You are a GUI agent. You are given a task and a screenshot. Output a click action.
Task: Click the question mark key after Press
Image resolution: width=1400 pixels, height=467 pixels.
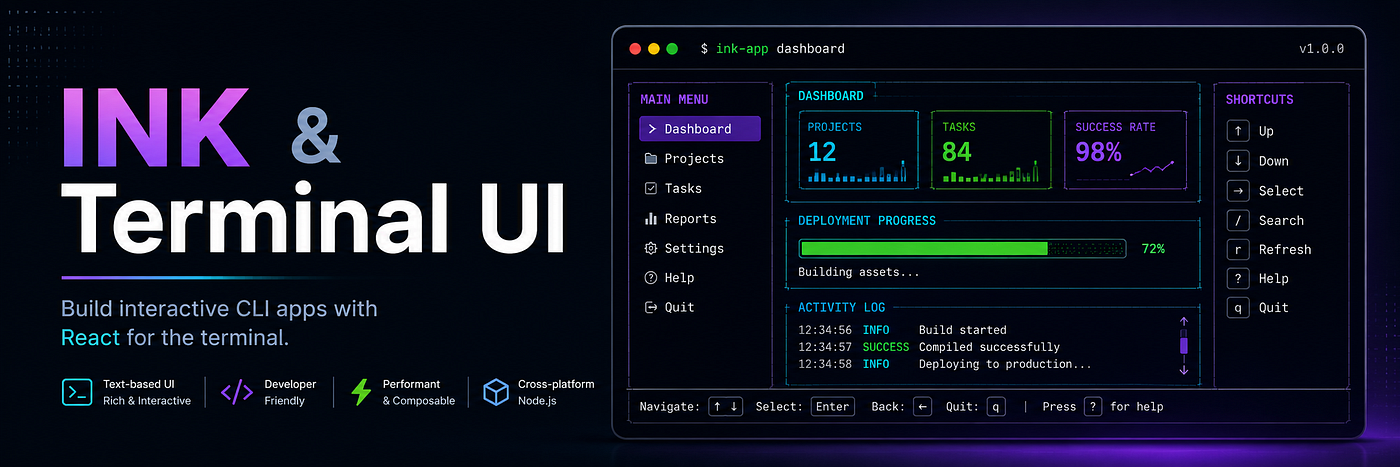[1093, 406]
